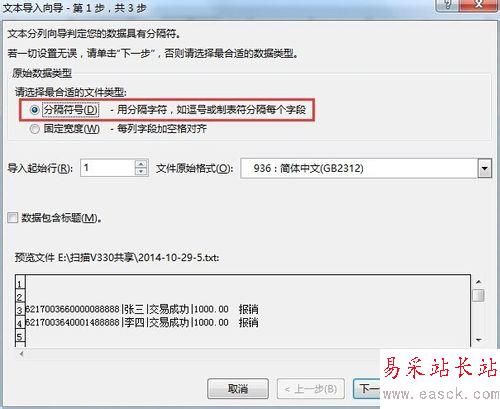Select the 固定宽度(W) radio button
The height and width of the screenshot is (409, 500).
(35, 129)
